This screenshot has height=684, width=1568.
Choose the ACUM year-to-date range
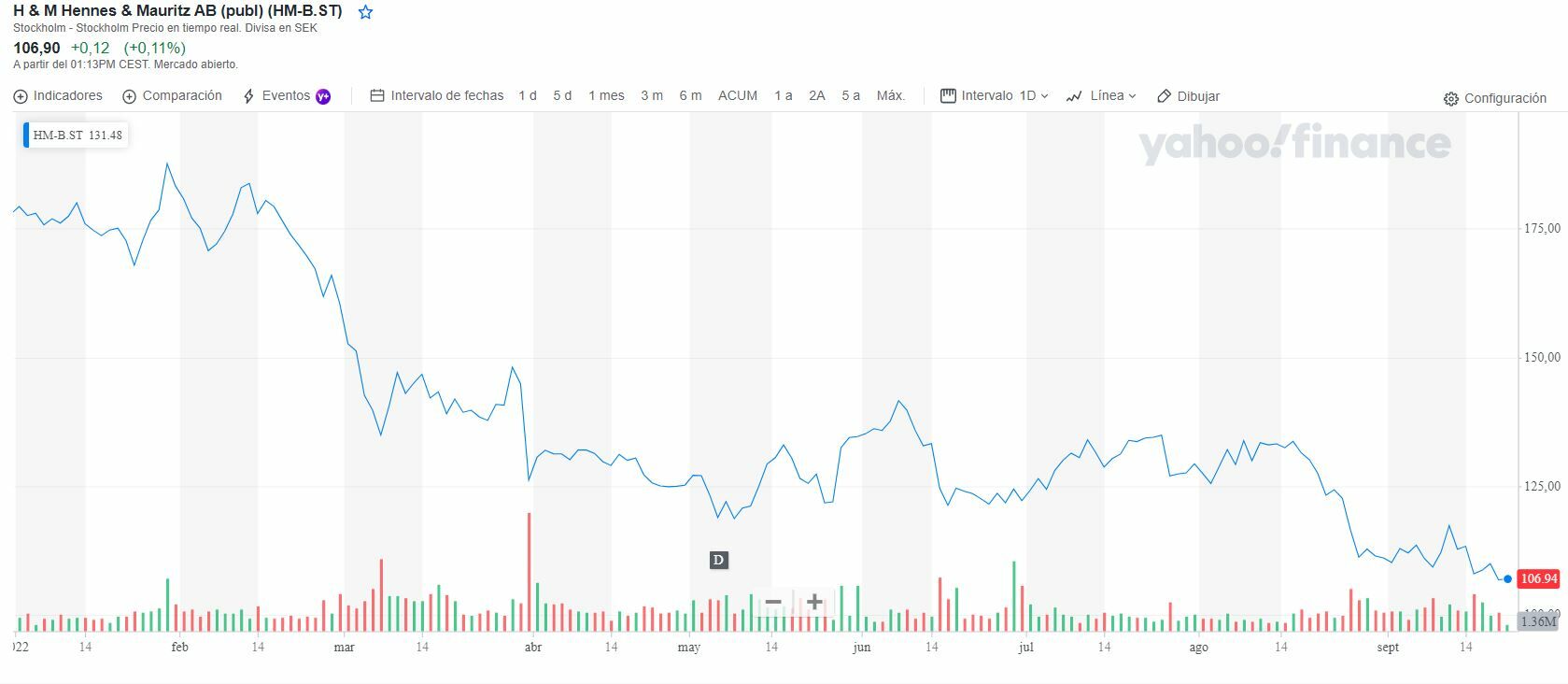[x=737, y=96]
